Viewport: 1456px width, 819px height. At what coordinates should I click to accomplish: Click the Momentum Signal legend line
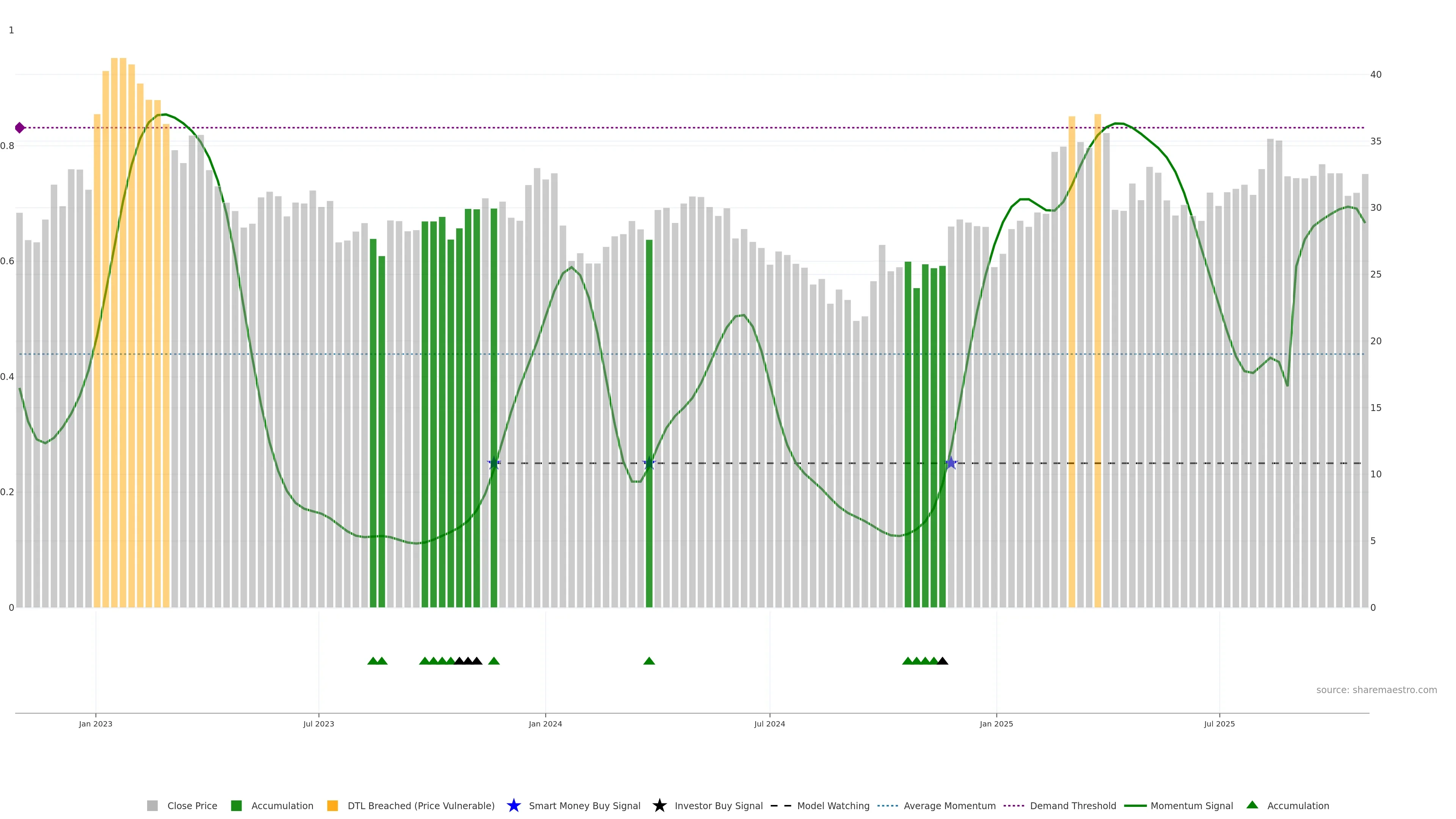pos(1135,806)
